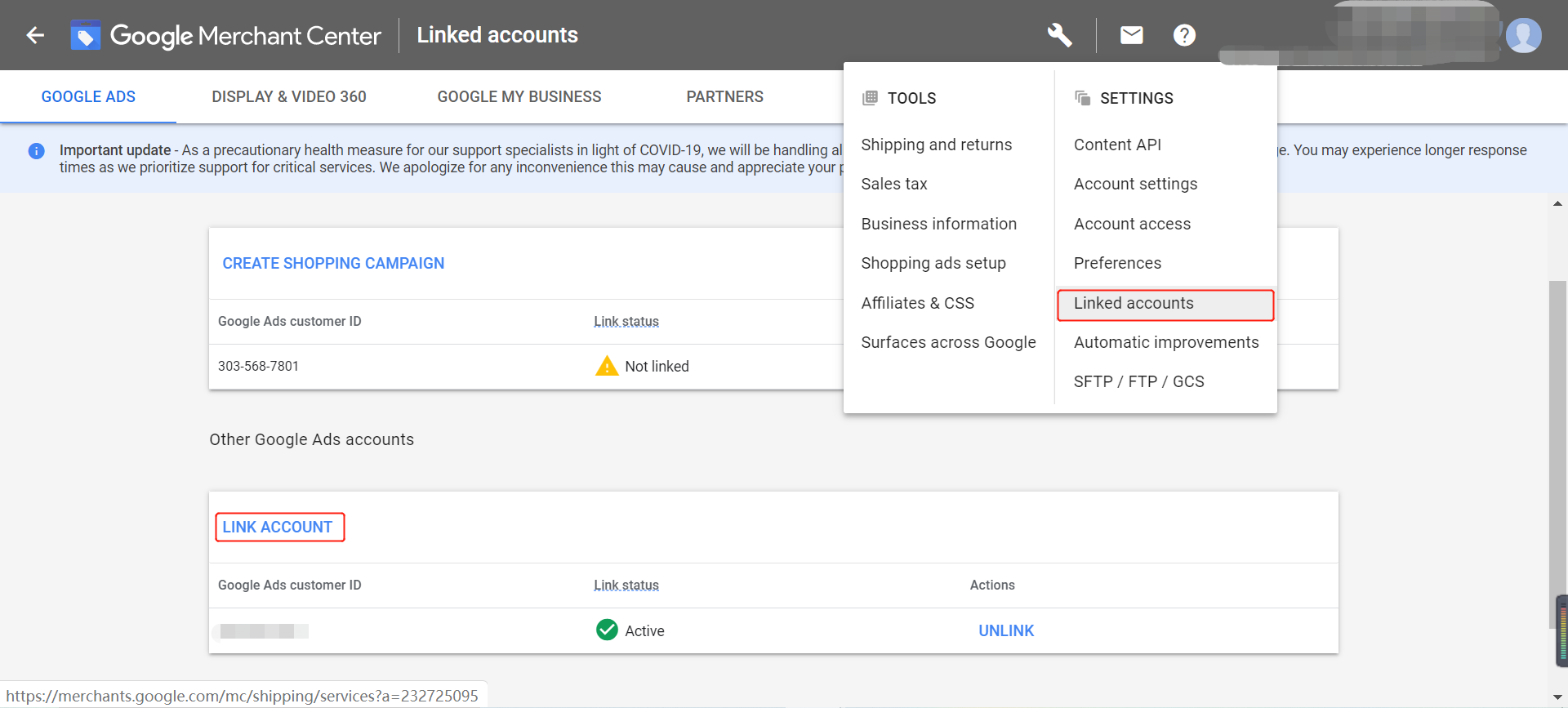This screenshot has width=1568, height=708.
Task: Click the help question mark icon
Action: click(1184, 35)
